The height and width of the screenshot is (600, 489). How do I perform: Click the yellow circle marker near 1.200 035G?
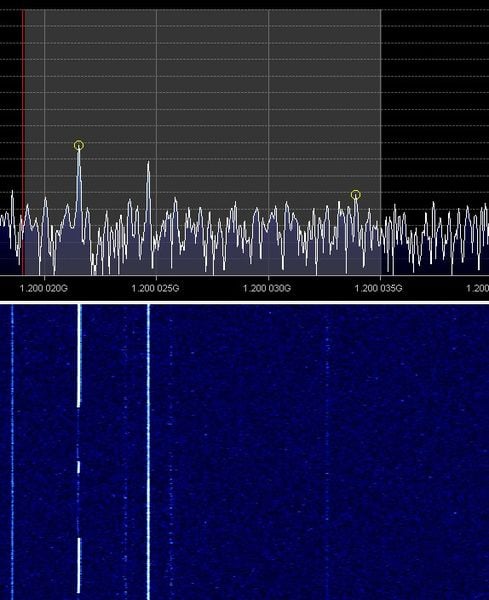click(355, 195)
